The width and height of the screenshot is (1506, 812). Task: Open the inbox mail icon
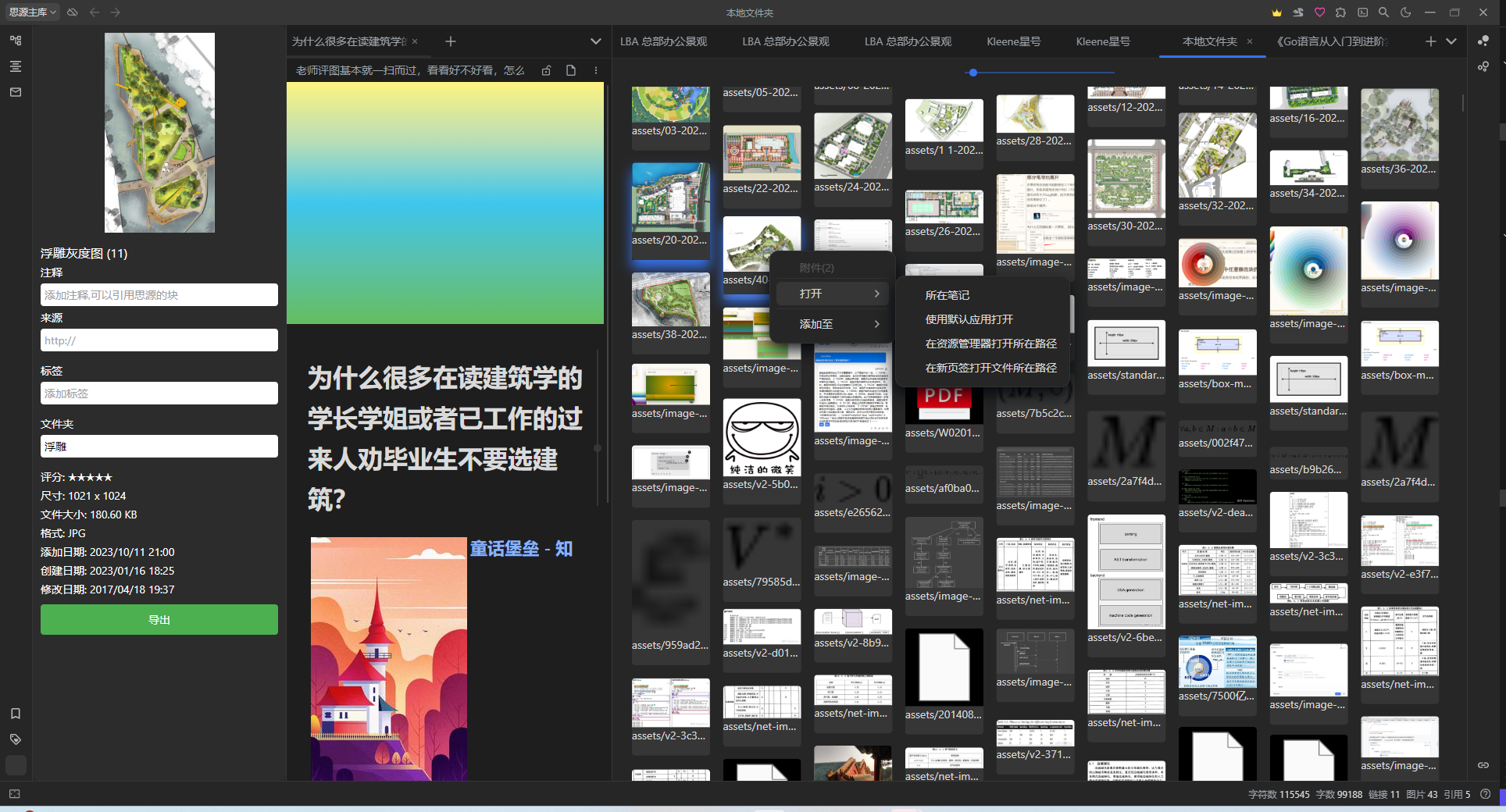coord(16,92)
